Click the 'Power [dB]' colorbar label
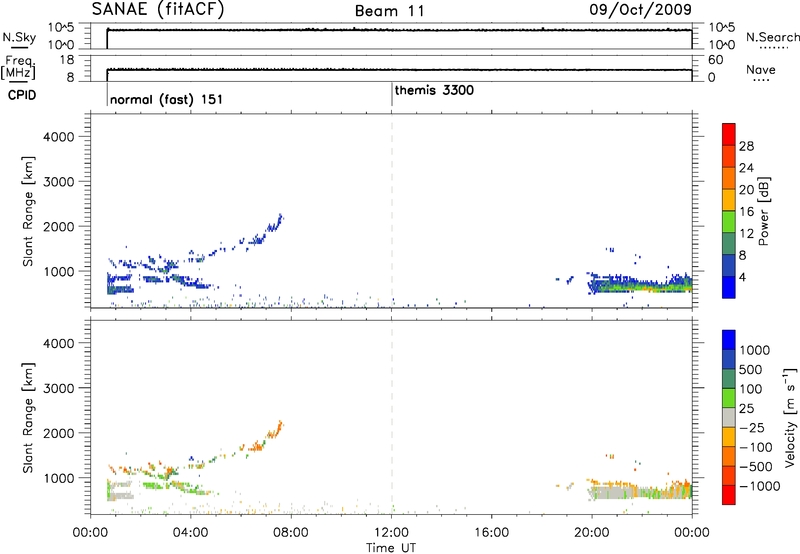 (x=764, y=211)
